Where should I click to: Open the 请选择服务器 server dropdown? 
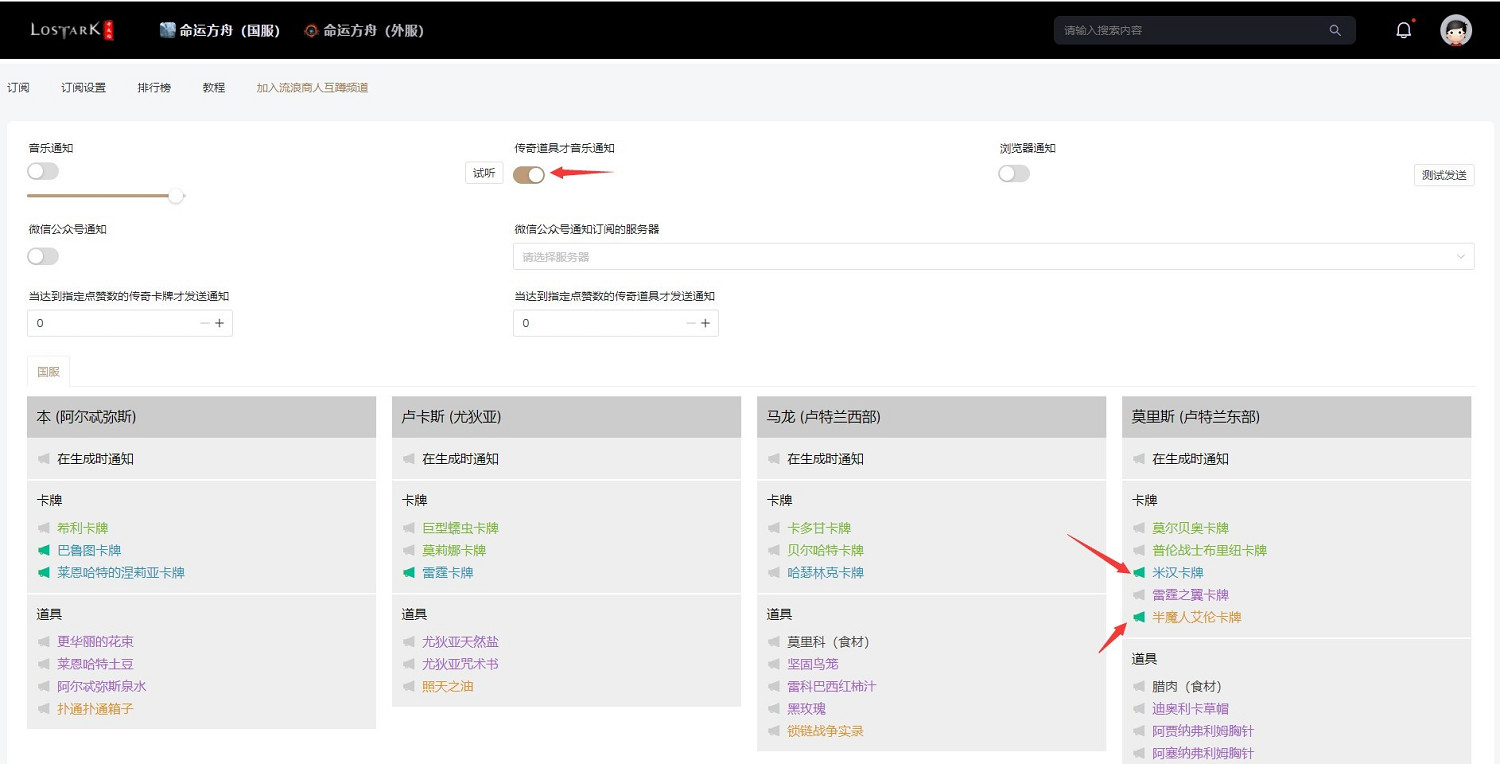click(992, 256)
